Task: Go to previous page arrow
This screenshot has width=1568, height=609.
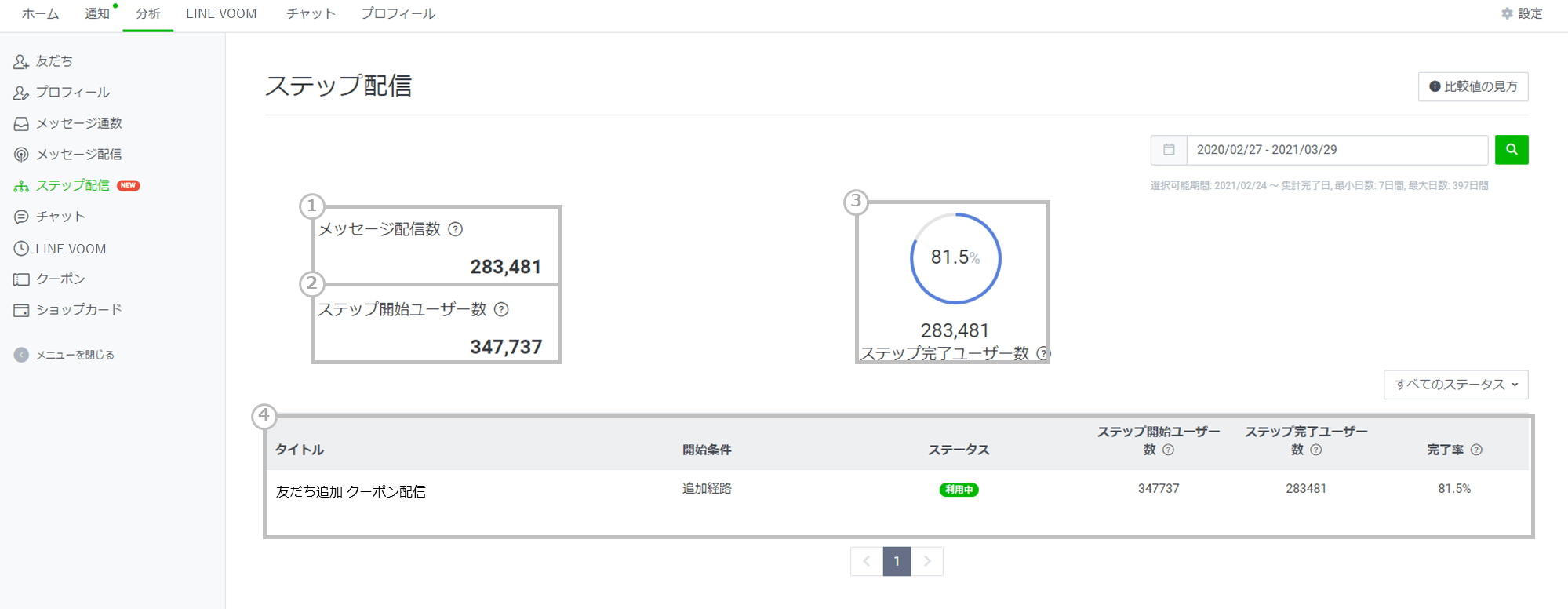Action: coord(867,561)
